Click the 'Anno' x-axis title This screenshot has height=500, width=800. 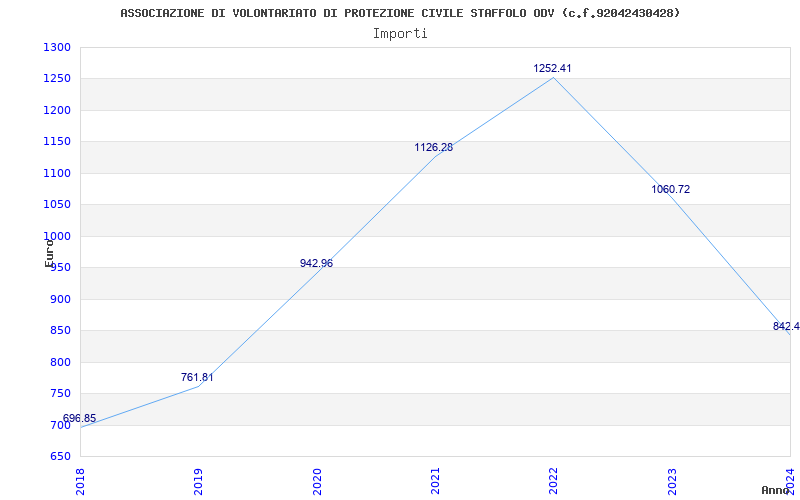[x=775, y=490]
